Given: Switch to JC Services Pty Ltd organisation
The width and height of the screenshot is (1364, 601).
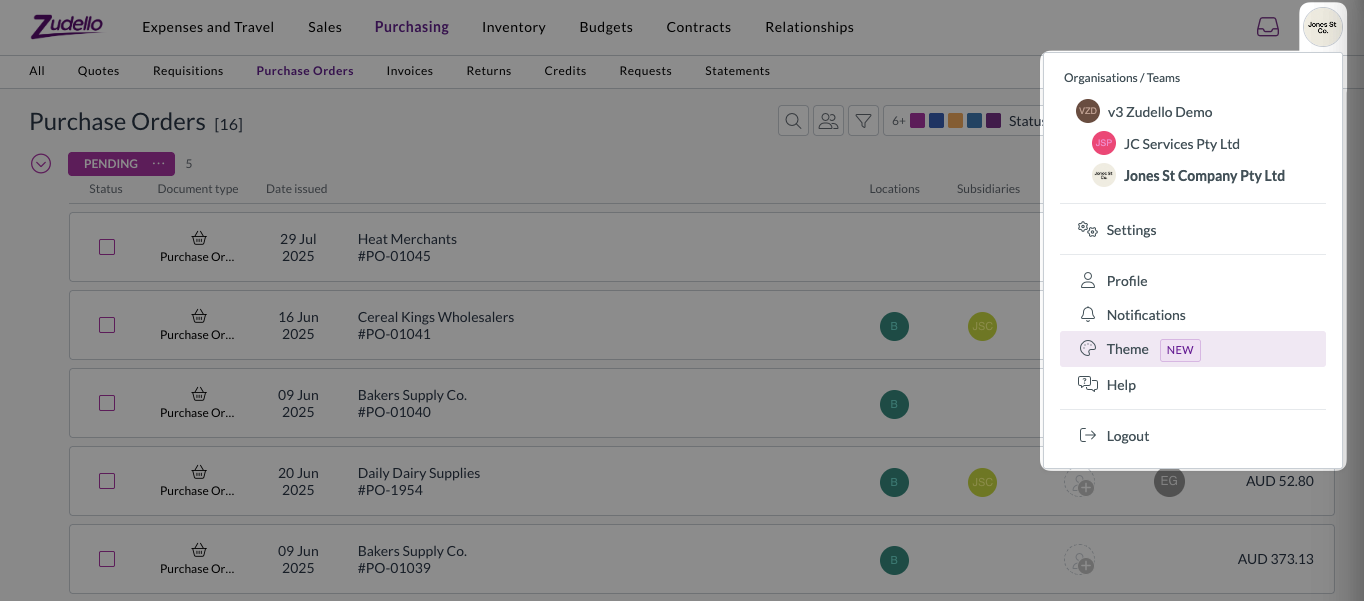Looking at the screenshot, I should [1181, 144].
